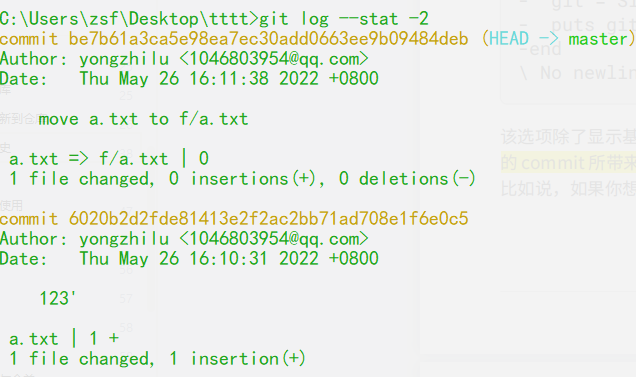
Task: Click the commit hash starting with 6020b2d2
Action: [269, 219]
